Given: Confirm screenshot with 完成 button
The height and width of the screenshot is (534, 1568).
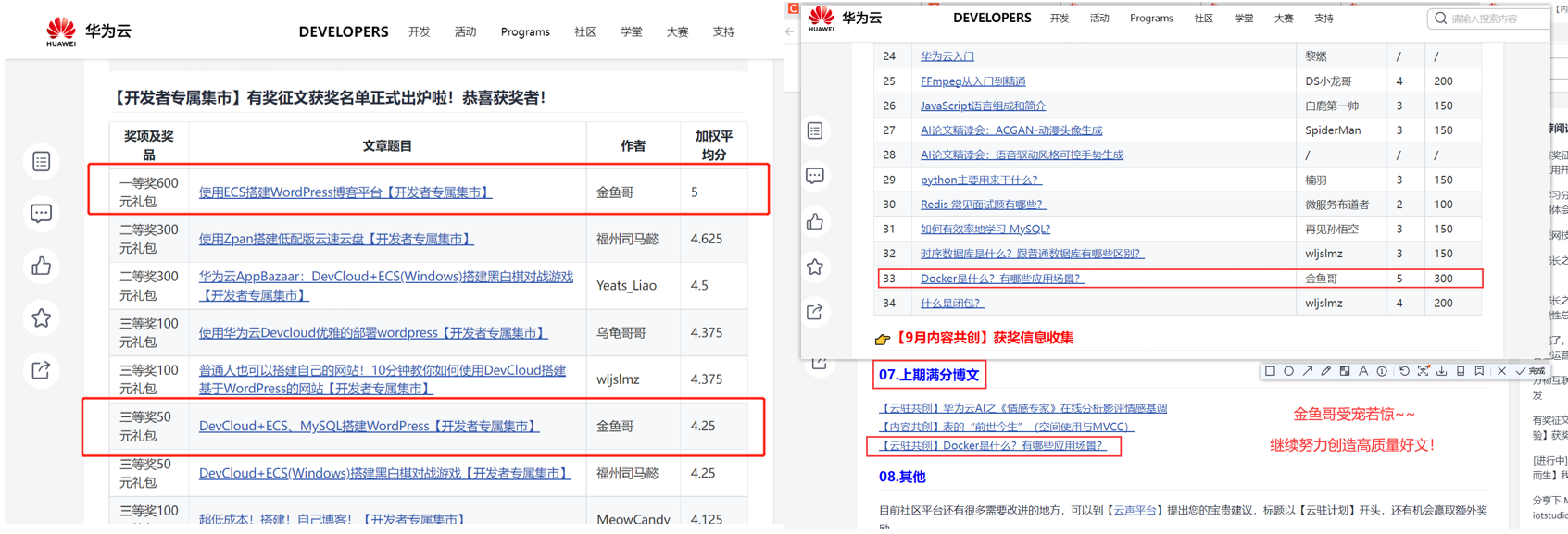Looking at the screenshot, I should pos(1530,371).
